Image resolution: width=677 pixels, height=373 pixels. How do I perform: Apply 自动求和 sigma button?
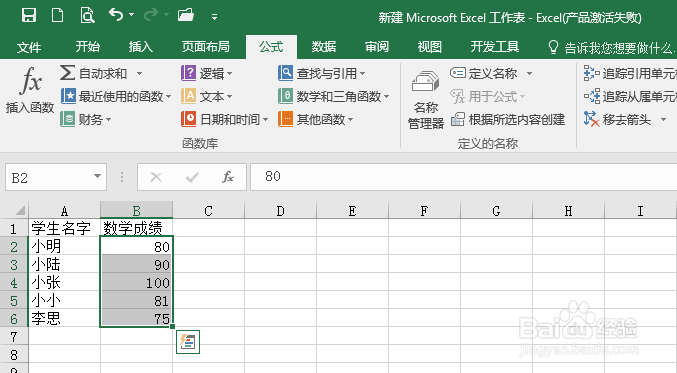click(x=93, y=73)
